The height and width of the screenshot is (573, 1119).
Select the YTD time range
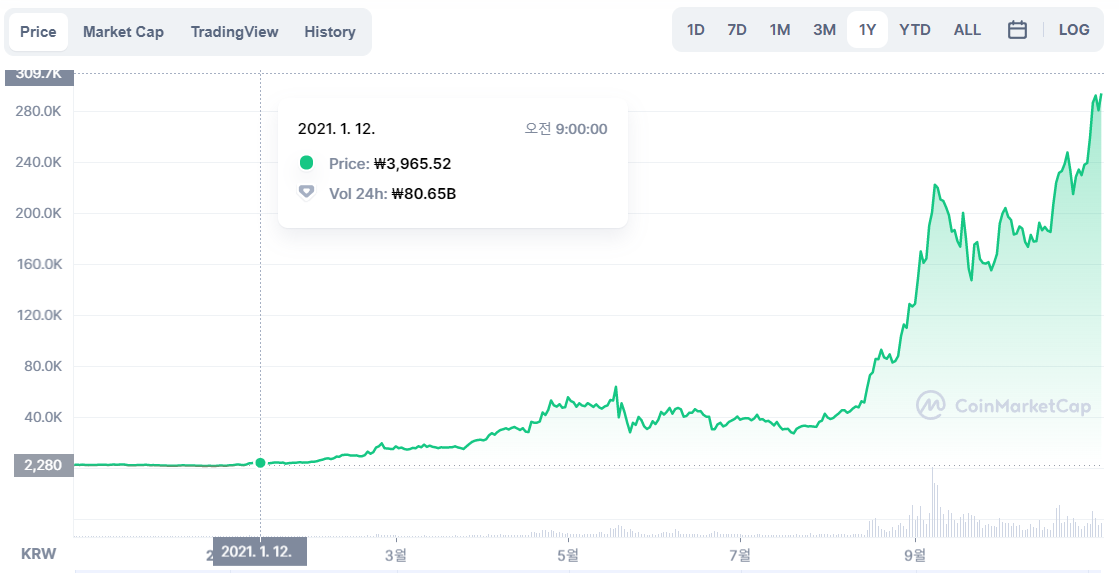914,30
